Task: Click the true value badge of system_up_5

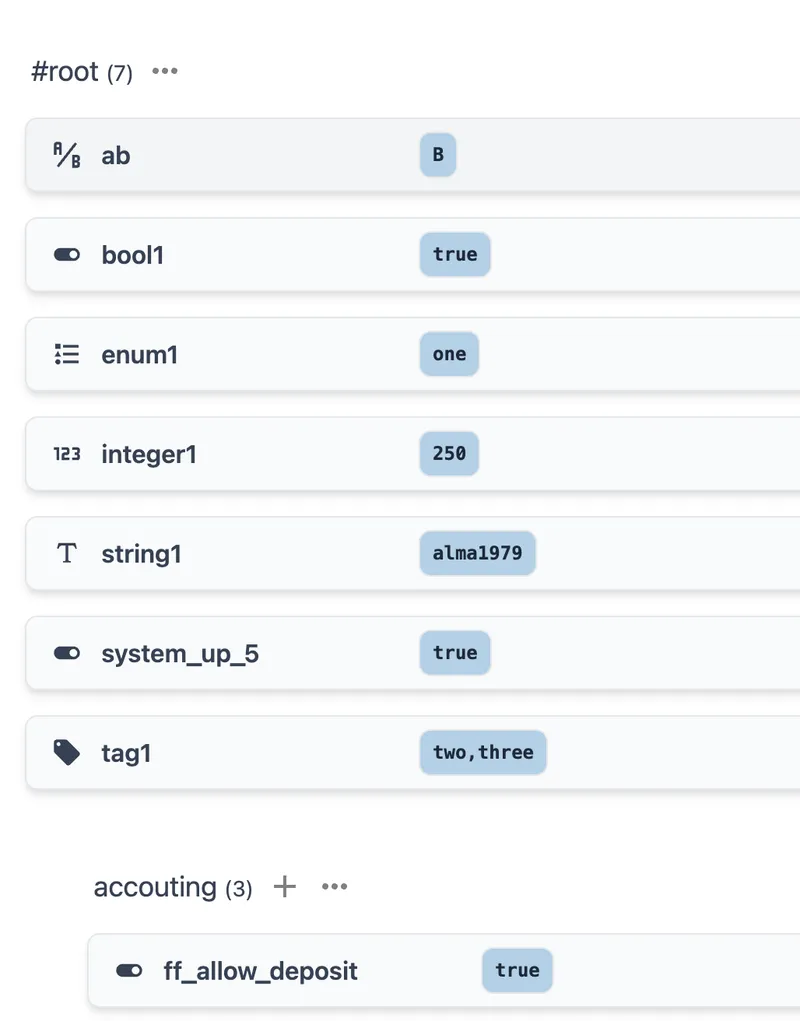Action: click(455, 653)
